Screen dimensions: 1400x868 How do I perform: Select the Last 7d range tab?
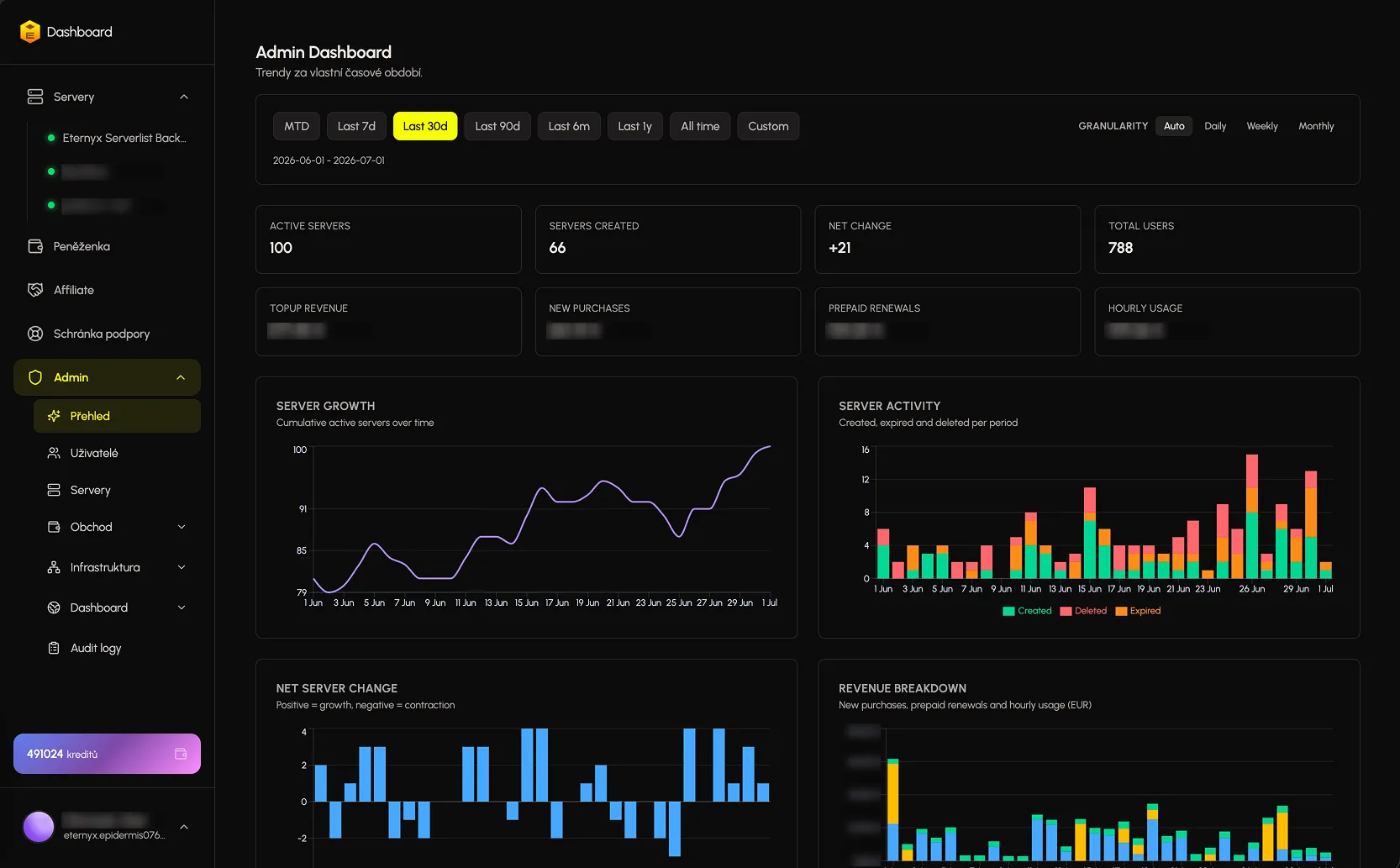click(356, 126)
